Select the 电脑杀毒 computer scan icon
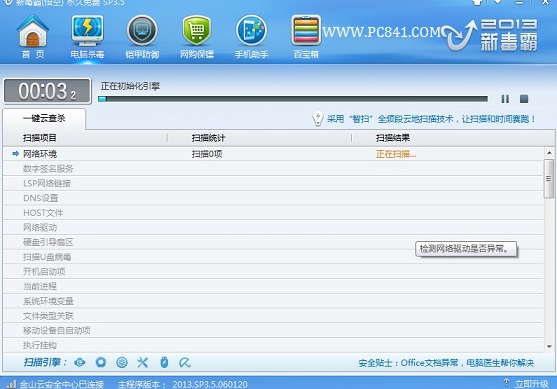This screenshot has height=389, width=557. (x=87, y=31)
